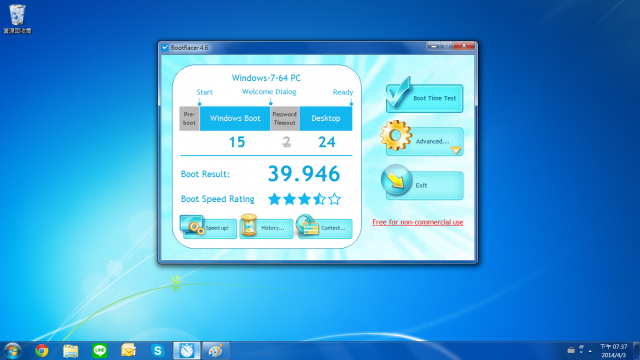Click the keyboard tray icon

[x=571, y=350]
